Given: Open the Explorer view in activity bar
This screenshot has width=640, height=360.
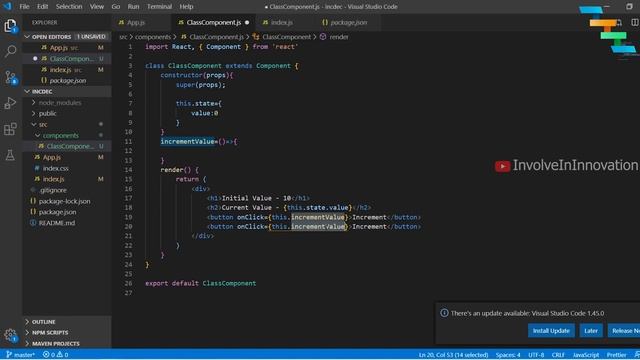Looking at the screenshot, I should (10, 26).
